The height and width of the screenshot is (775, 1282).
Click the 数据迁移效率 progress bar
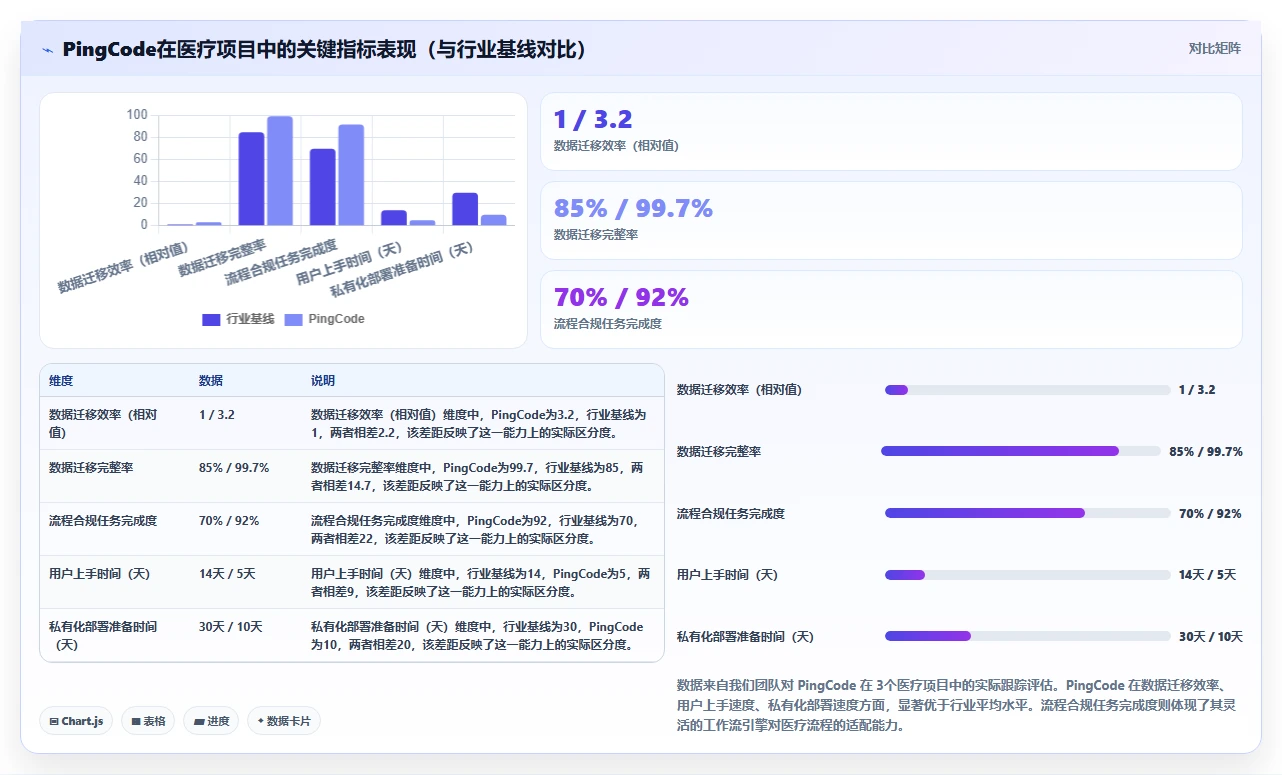coord(1028,390)
